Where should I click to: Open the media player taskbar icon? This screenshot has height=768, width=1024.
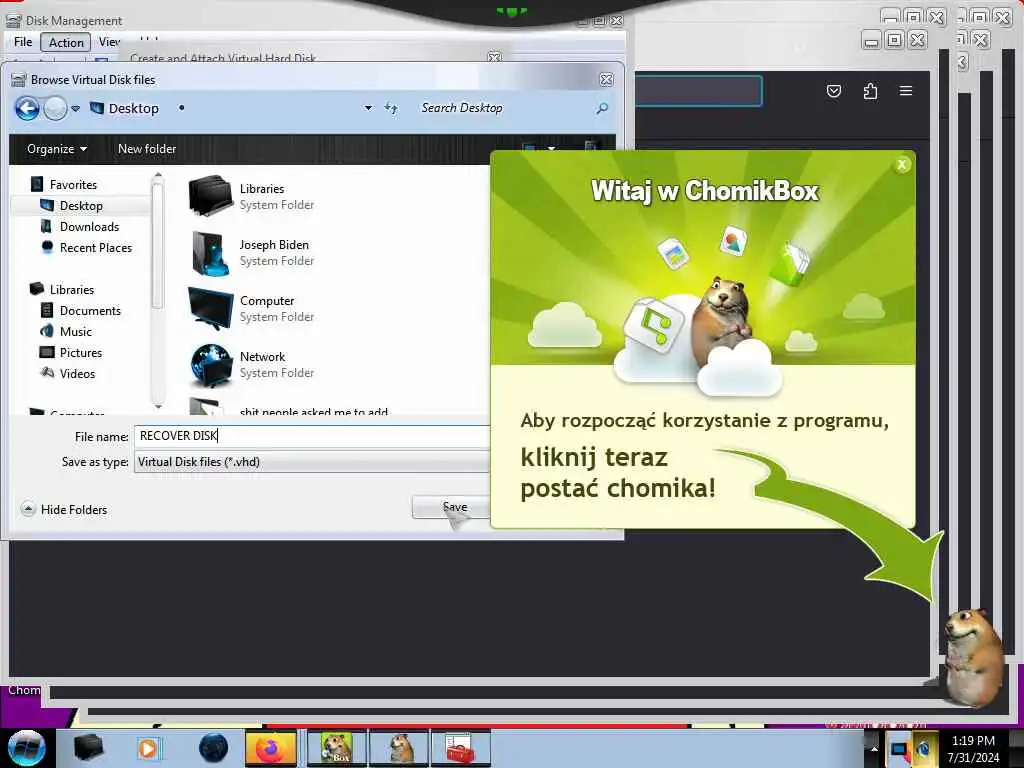148,748
